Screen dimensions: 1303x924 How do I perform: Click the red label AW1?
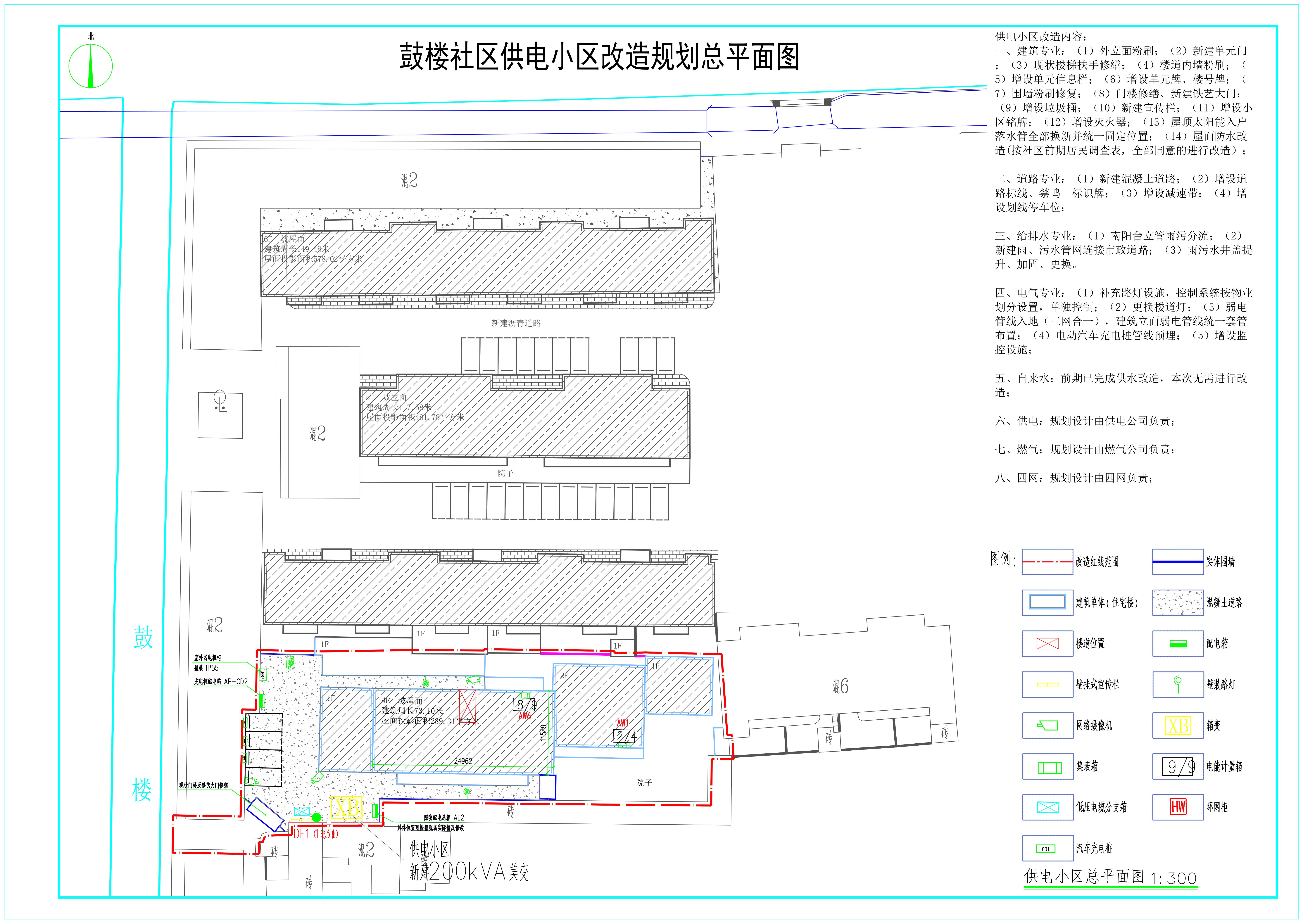pos(623,723)
